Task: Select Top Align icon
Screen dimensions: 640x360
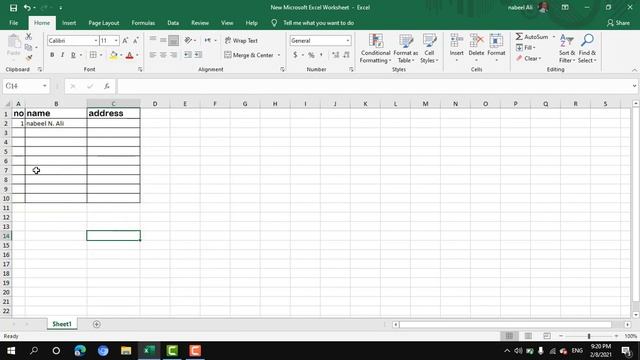Action: 153,40
